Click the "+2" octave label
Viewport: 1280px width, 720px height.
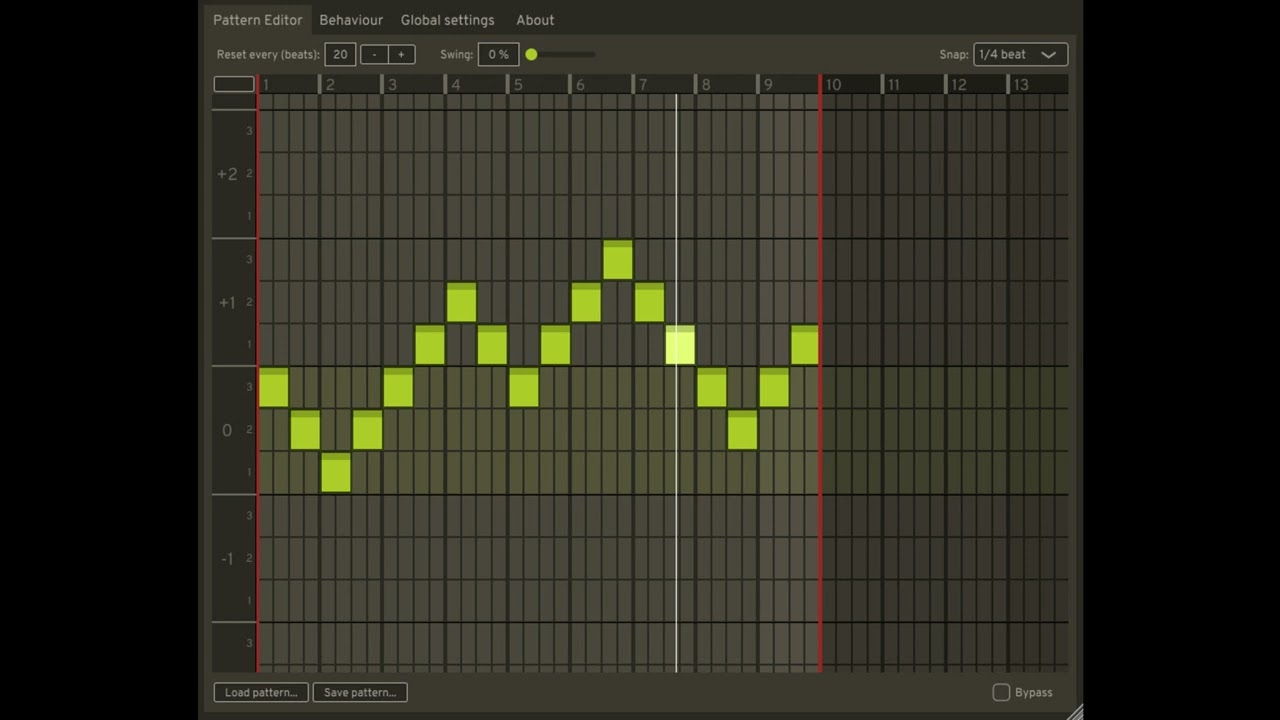click(227, 174)
